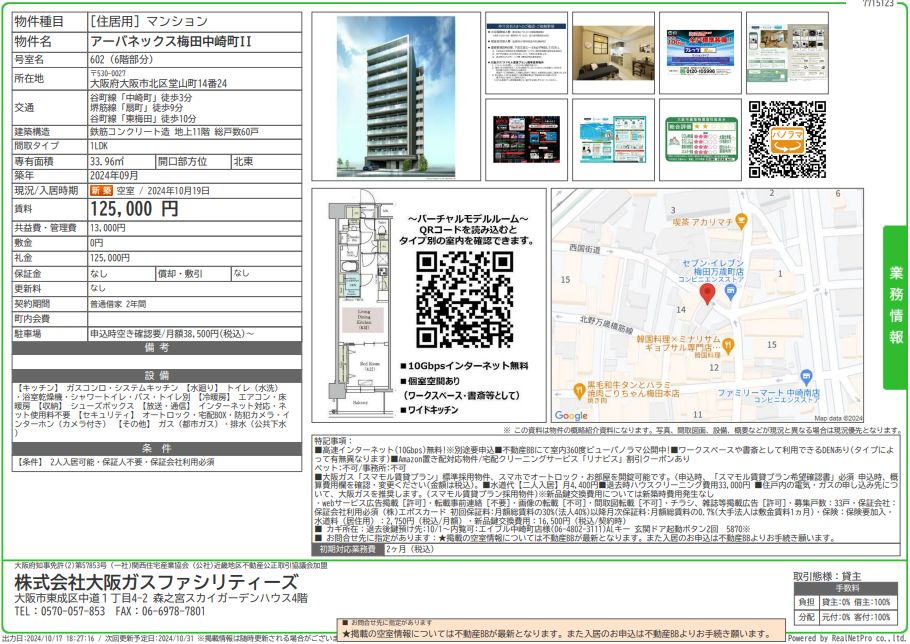Click the 特記事項 heading
The width and height of the screenshot is (910, 644).
tap(334, 442)
